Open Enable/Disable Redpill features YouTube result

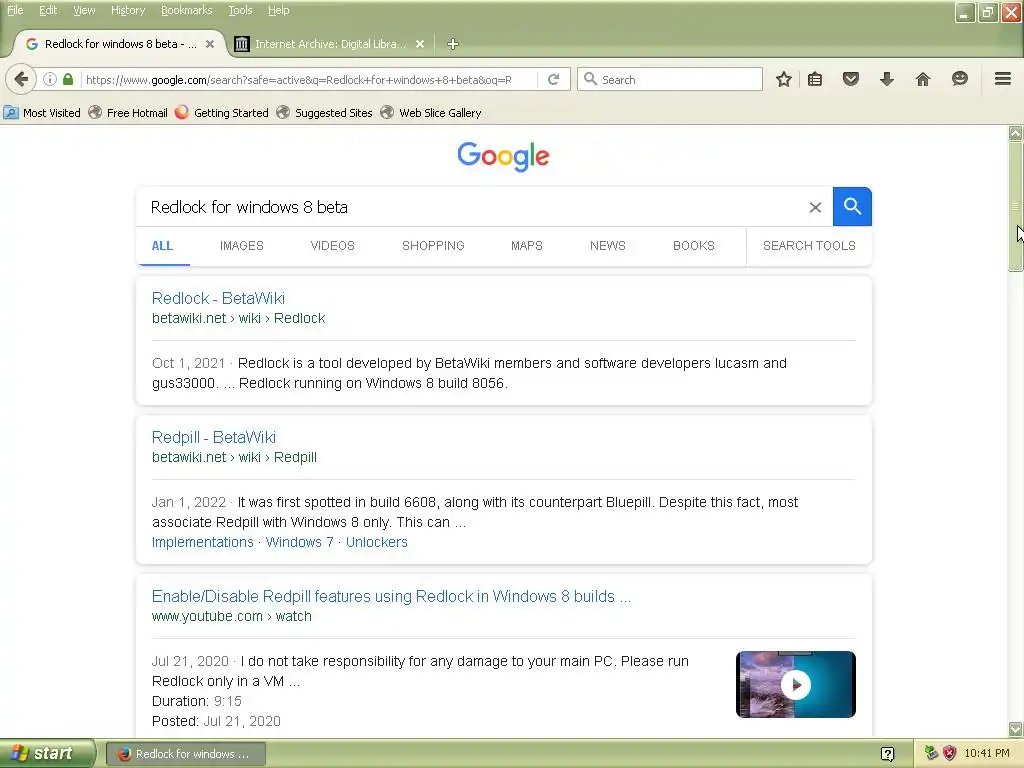391,596
